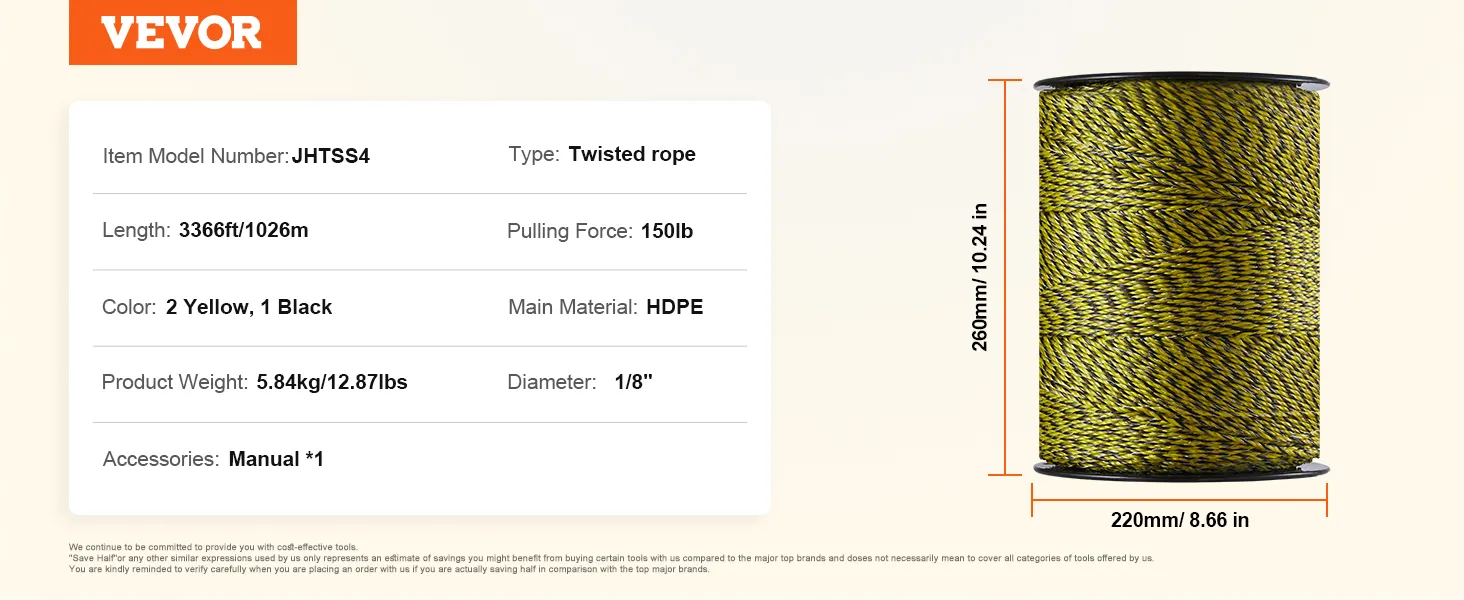
Task: Click the Item Model Number label
Action: (x=195, y=157)
